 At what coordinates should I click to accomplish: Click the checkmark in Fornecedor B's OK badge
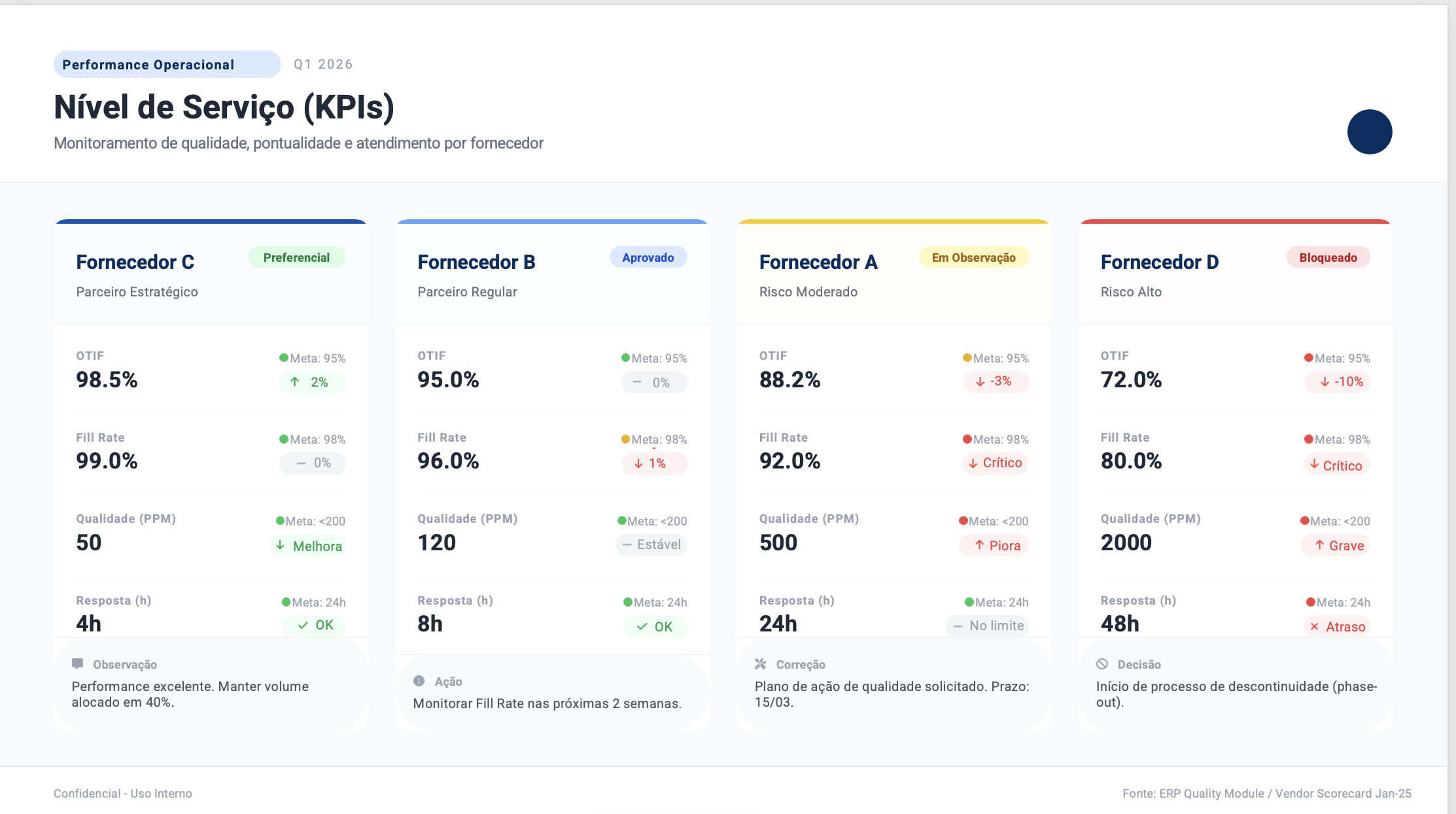(x=642, y=627)
